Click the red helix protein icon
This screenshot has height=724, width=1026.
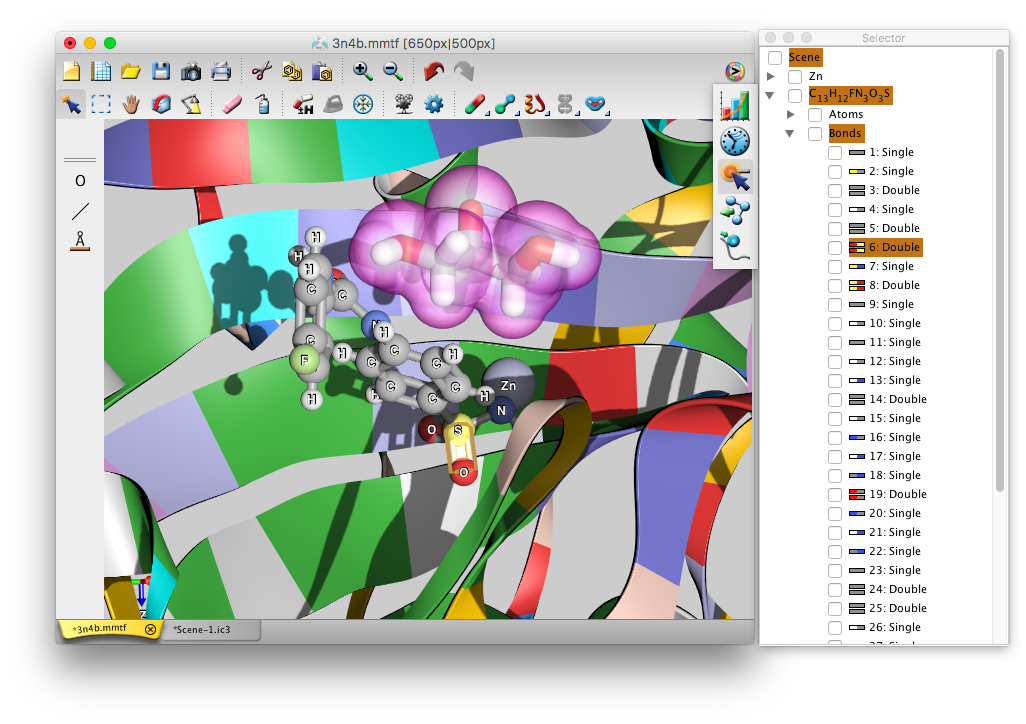tap(535, 104)
